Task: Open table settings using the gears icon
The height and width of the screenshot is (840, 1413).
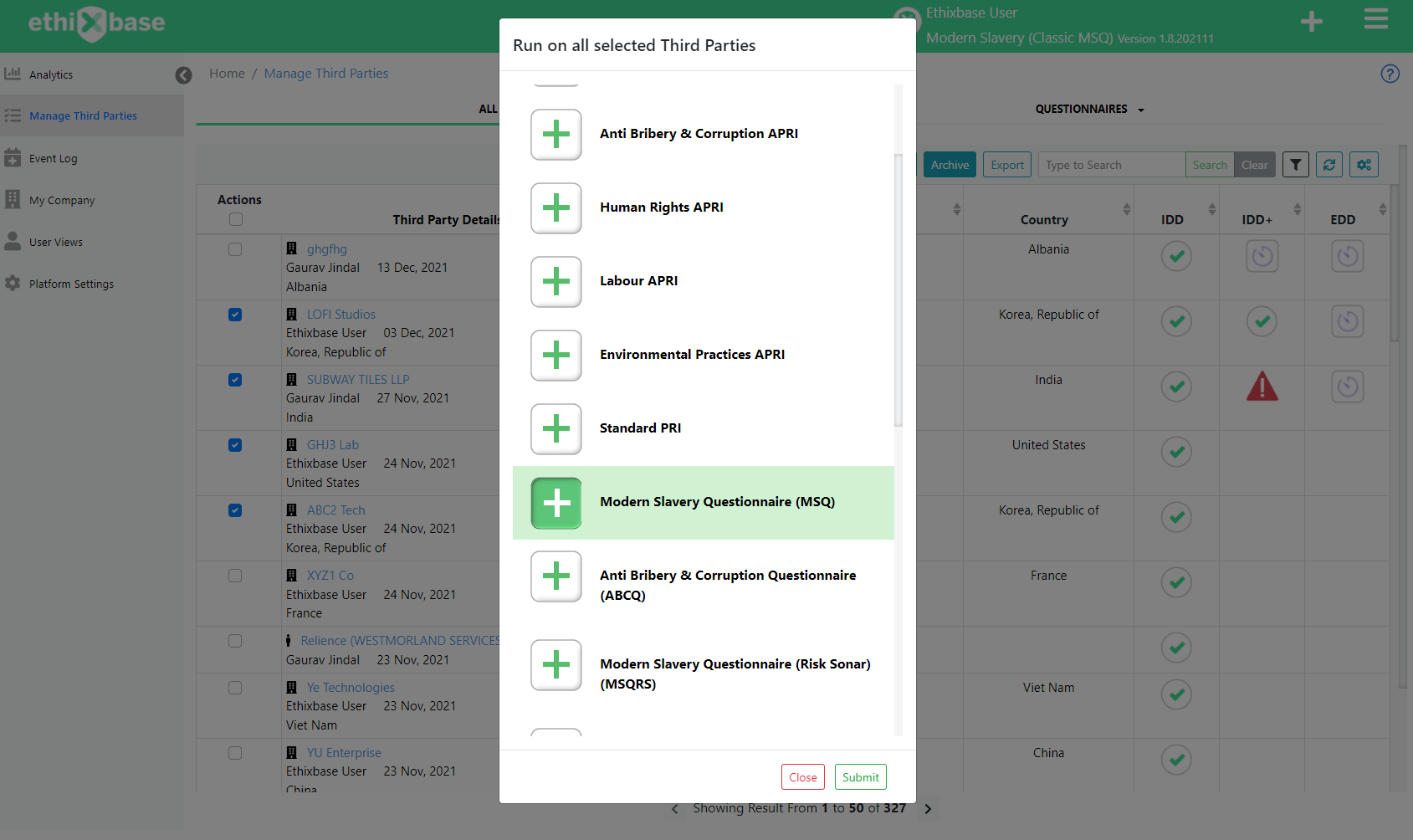Action: tap(1364, 164)
